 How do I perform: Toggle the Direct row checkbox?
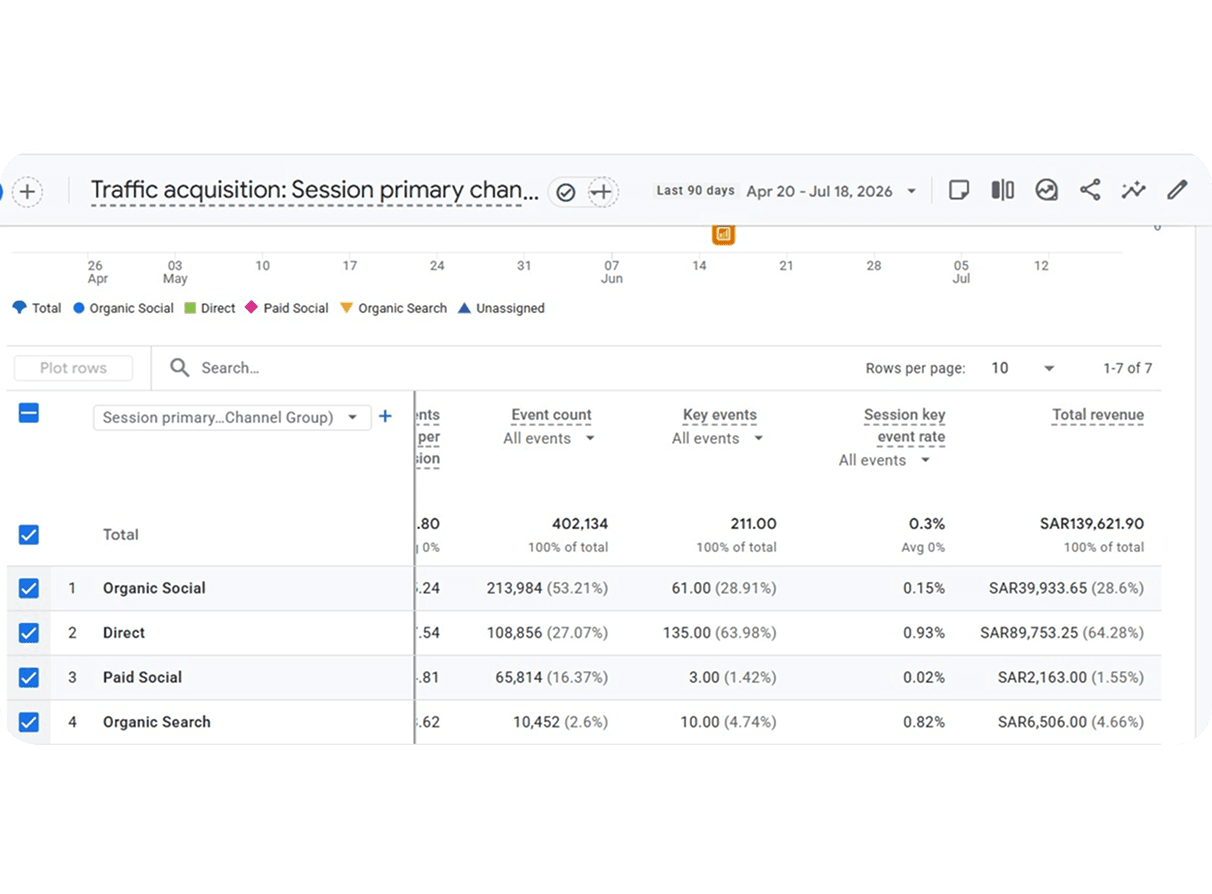[29, 633]
